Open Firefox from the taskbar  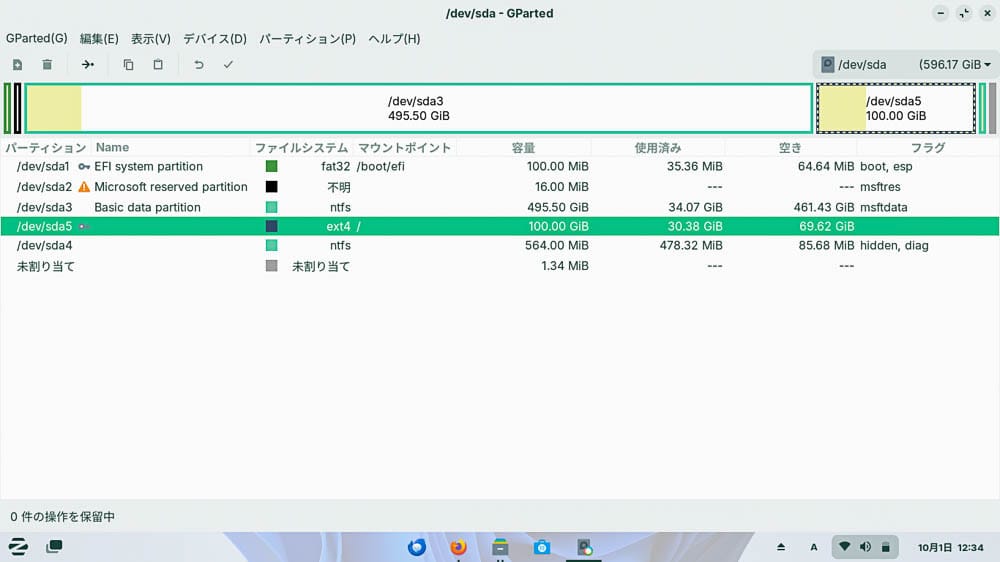(459, 547)
